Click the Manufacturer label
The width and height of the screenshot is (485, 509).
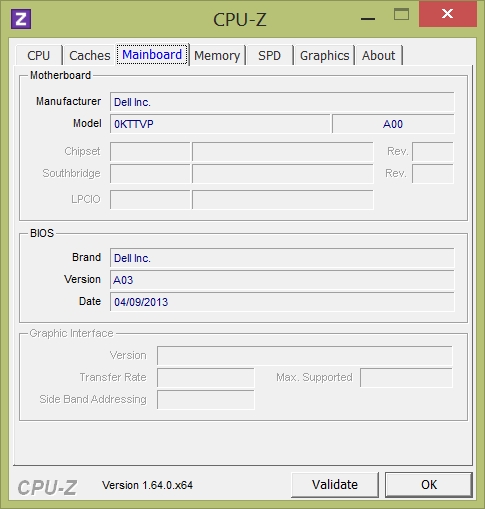tap(68, 101)
